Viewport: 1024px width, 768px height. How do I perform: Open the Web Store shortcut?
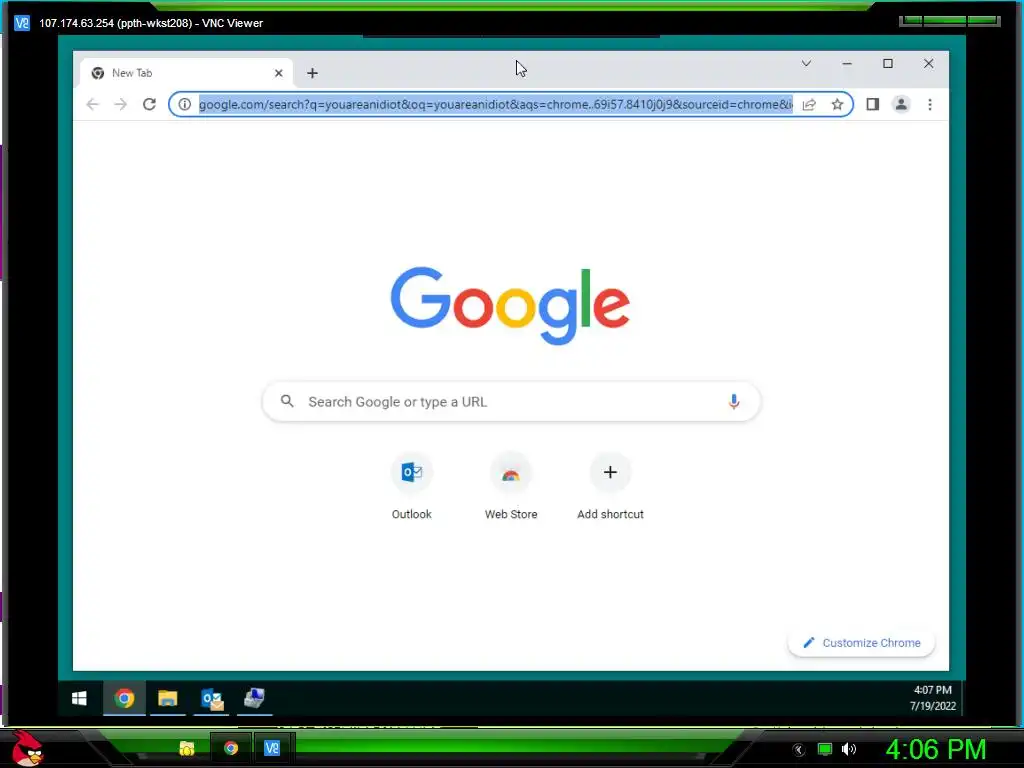click(511, 487)
